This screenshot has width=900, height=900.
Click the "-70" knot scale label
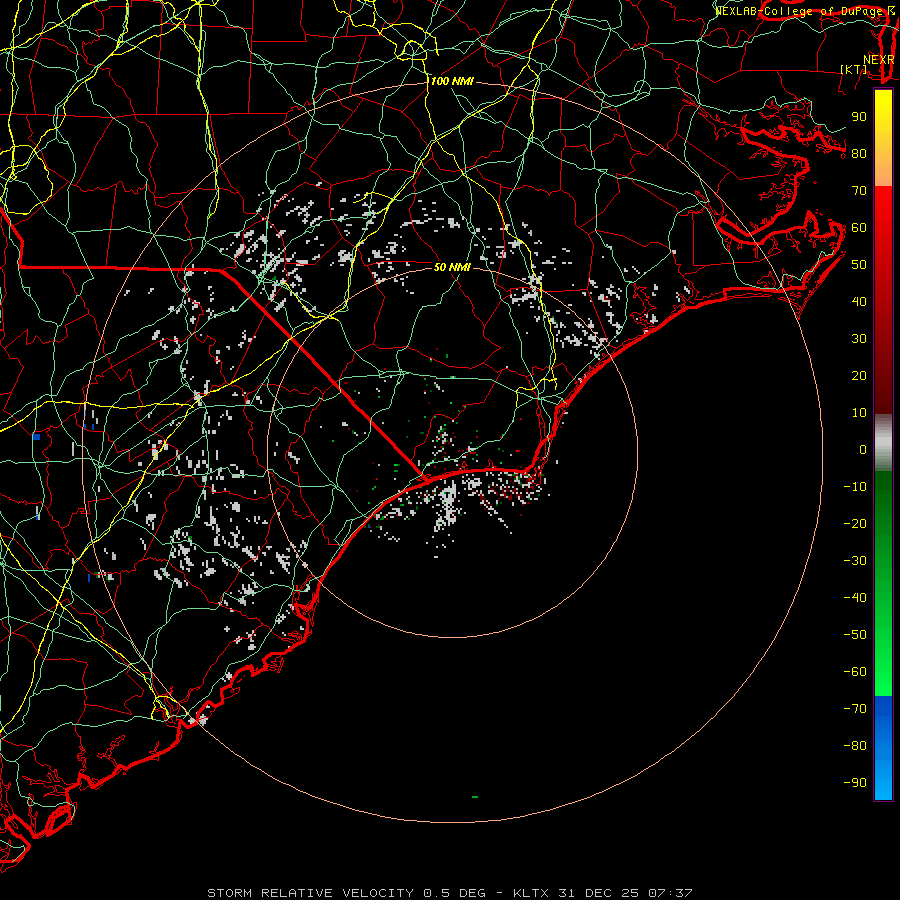855,709
